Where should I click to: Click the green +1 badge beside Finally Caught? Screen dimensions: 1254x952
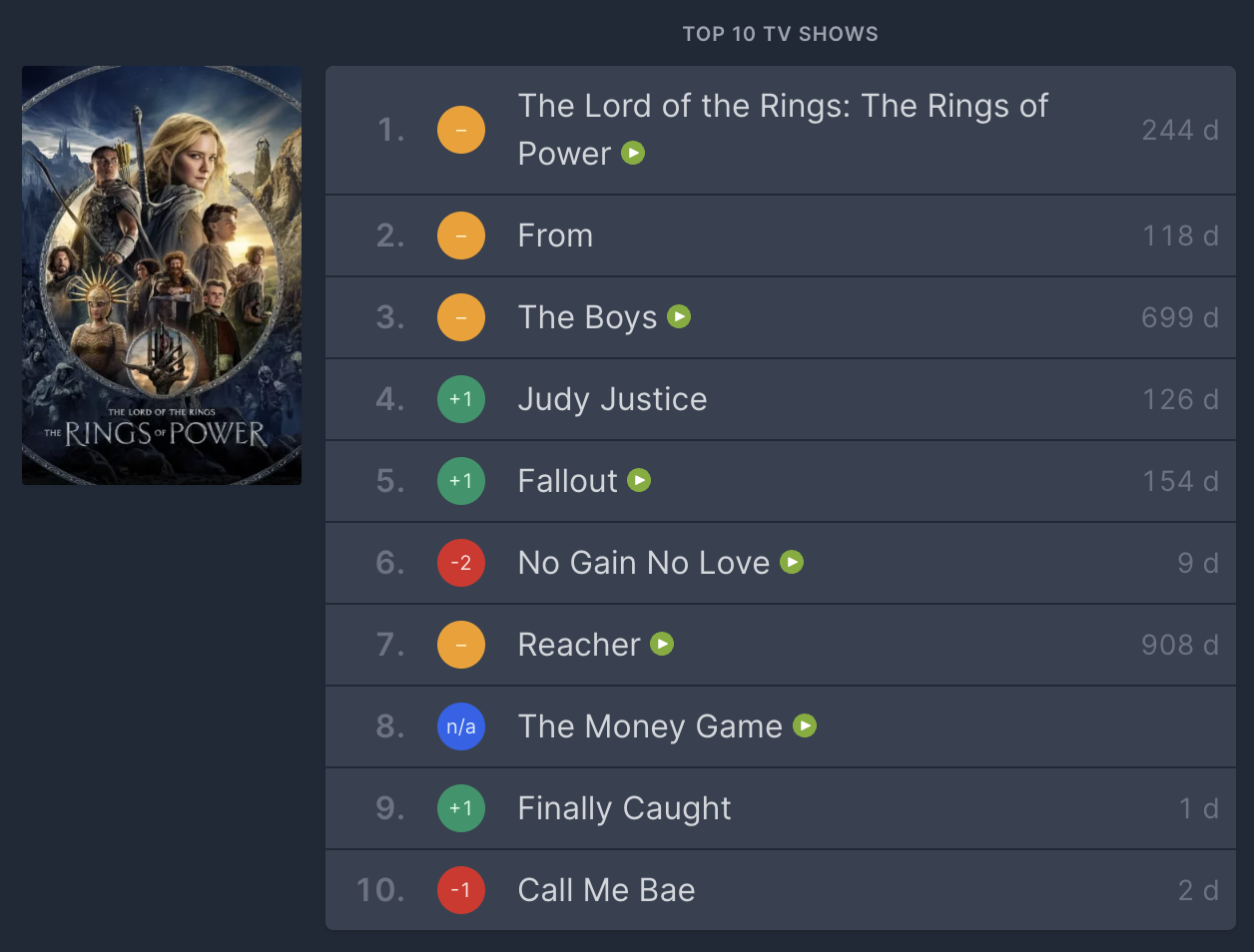point(461,808)
